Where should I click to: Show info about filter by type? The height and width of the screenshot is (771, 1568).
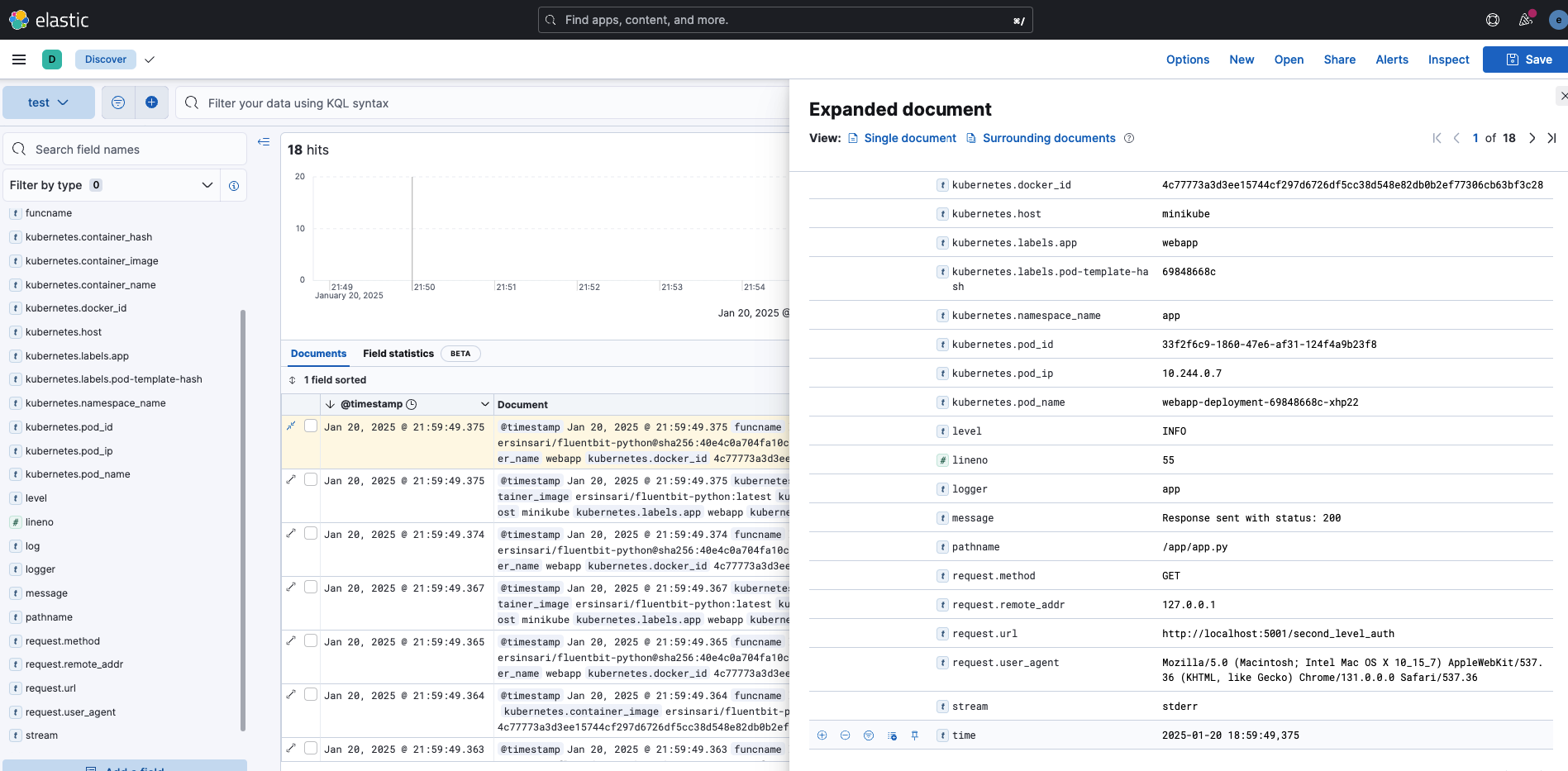(234, 186)
